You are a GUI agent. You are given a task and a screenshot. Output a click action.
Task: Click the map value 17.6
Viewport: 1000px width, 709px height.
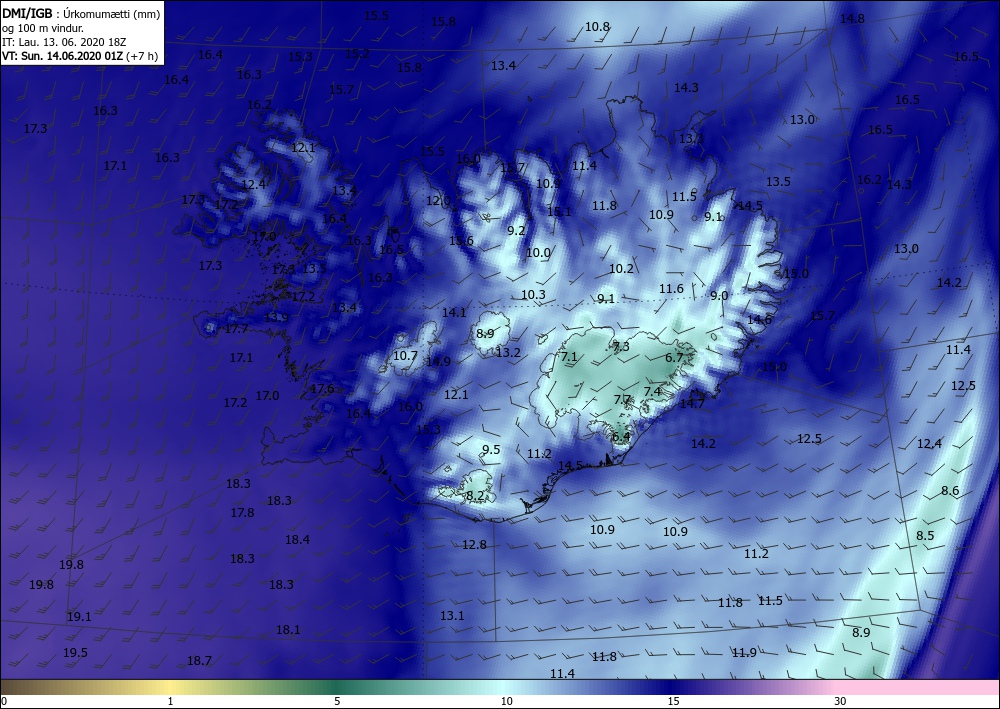click(x=322, y=389)
